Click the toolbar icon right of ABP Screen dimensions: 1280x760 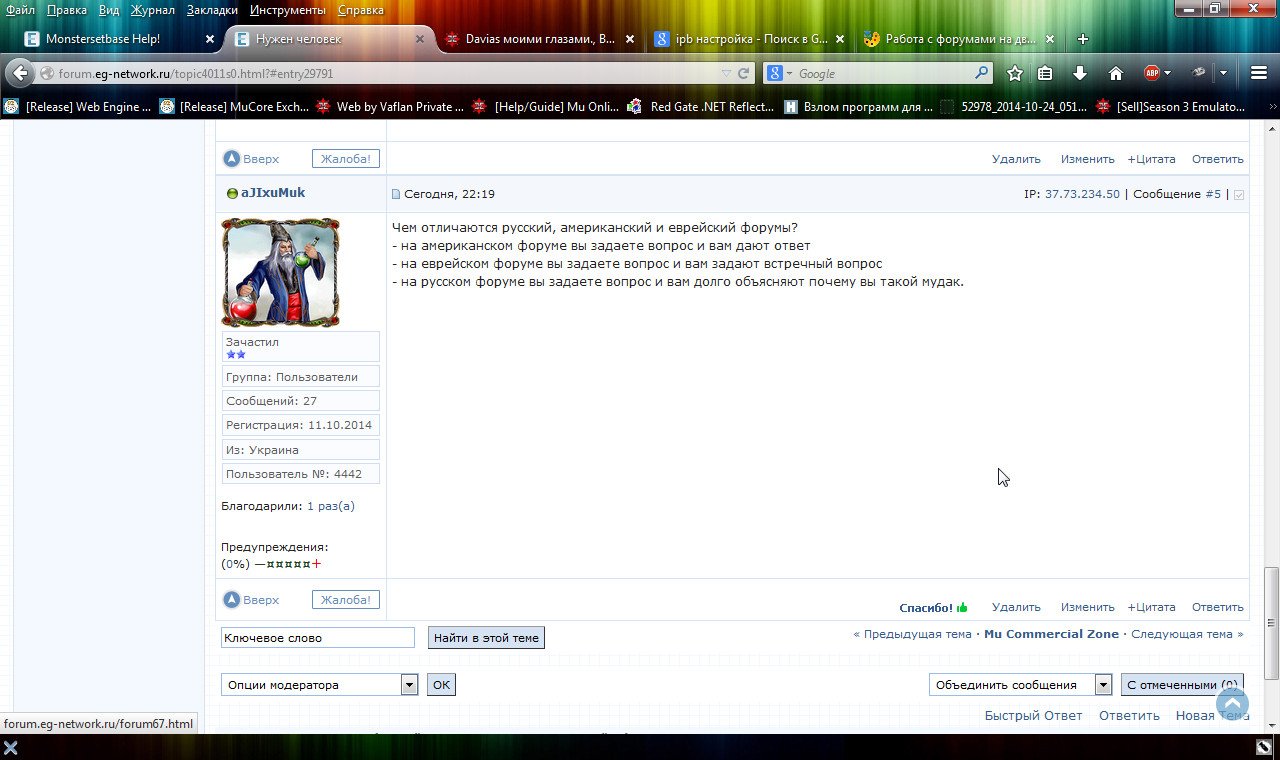[1198, 73]
